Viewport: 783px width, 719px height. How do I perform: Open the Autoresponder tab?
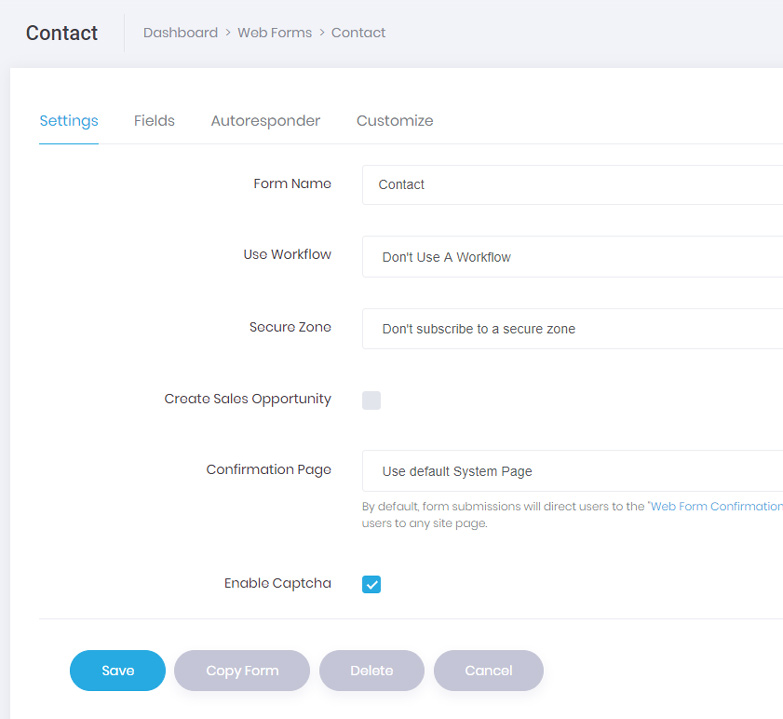click(265, 121)
